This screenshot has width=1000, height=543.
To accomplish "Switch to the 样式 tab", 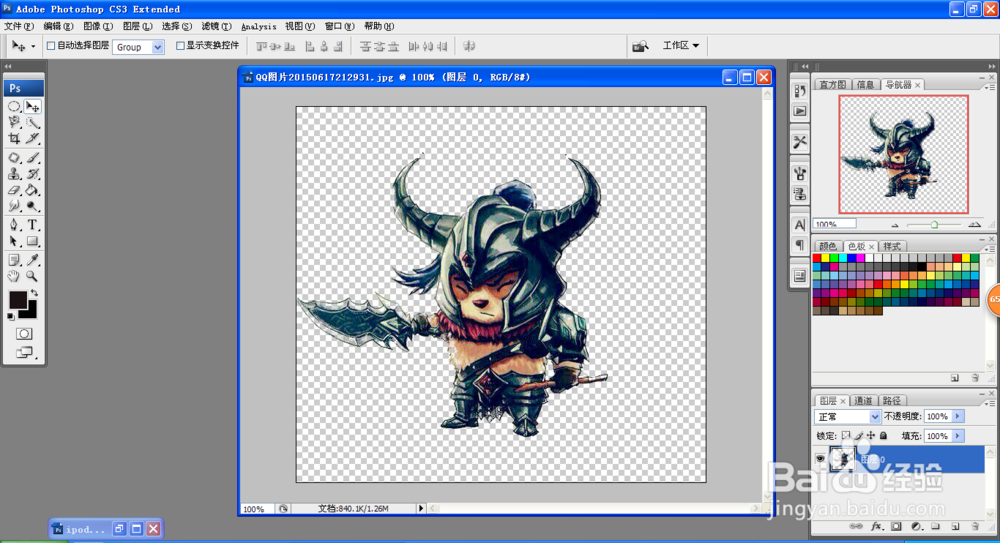I will click(892, 246).
